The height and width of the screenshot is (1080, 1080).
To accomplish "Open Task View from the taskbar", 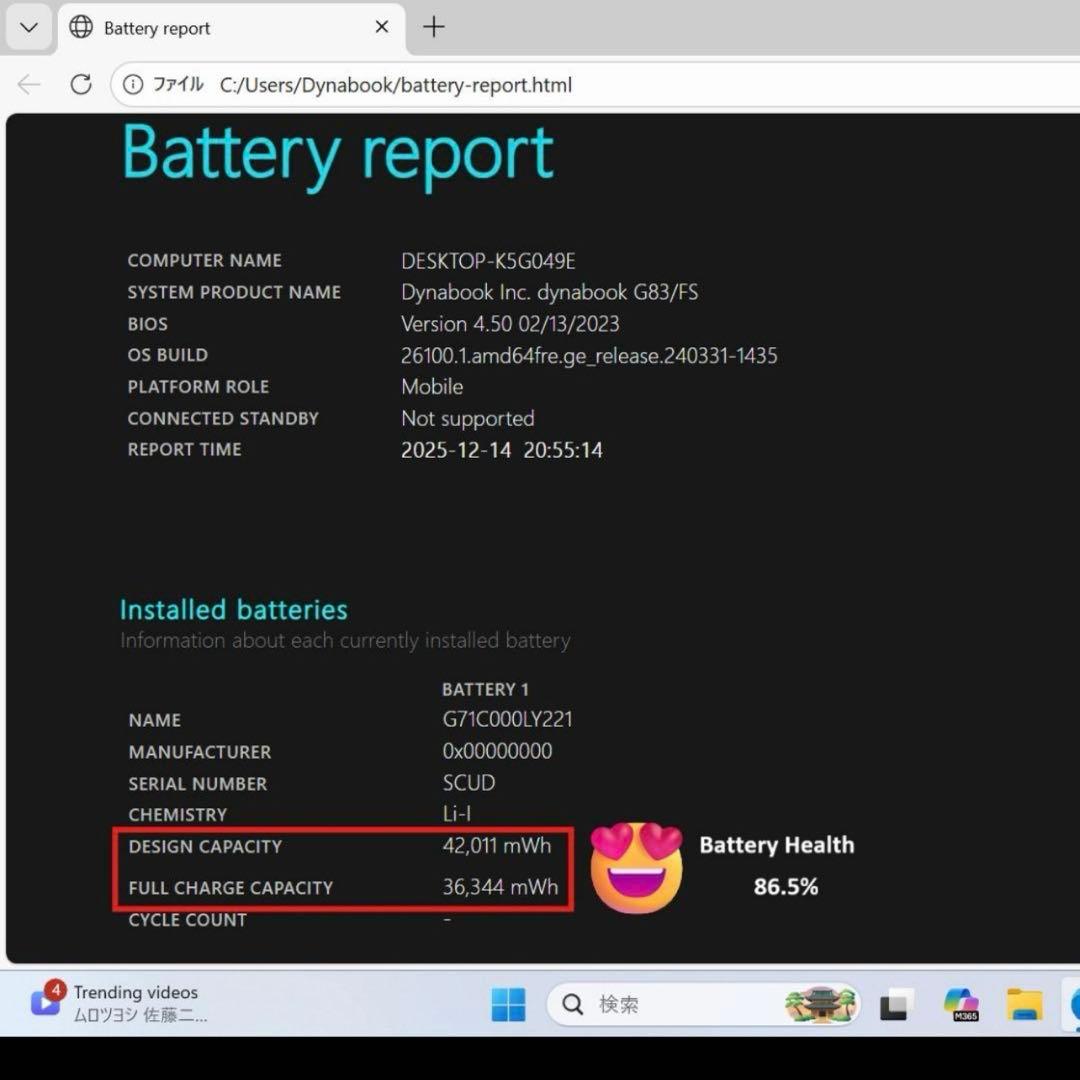I will click(896, 1004).
